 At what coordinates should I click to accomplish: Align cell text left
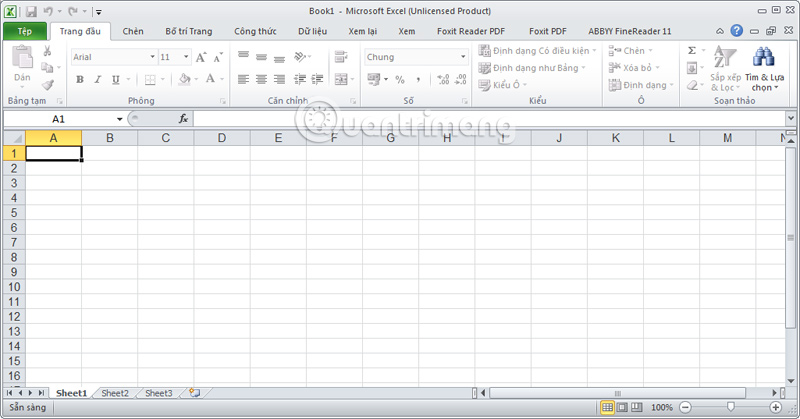(243, 79)
